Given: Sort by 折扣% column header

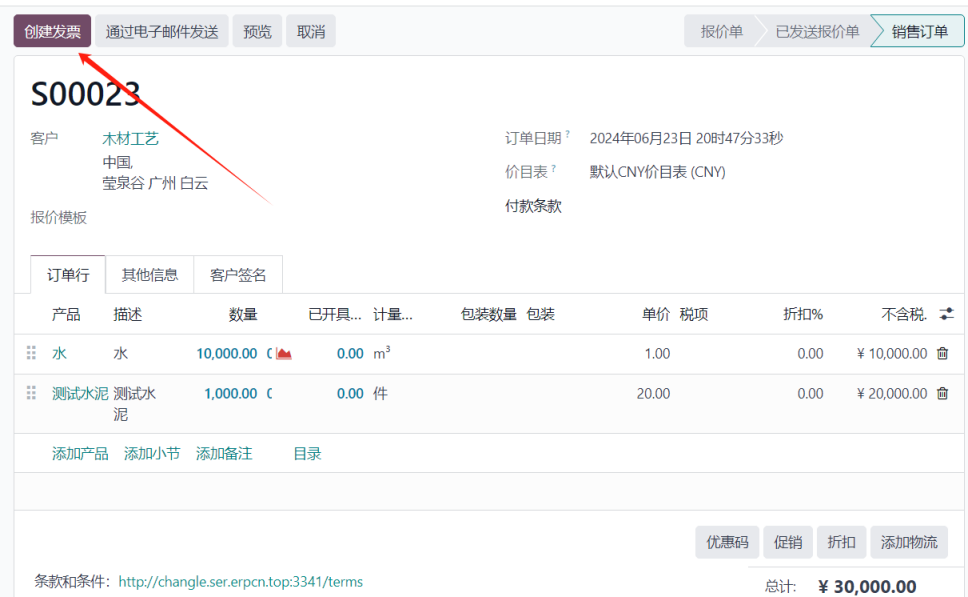Looking at the screenshot, I should coord(803,314).
